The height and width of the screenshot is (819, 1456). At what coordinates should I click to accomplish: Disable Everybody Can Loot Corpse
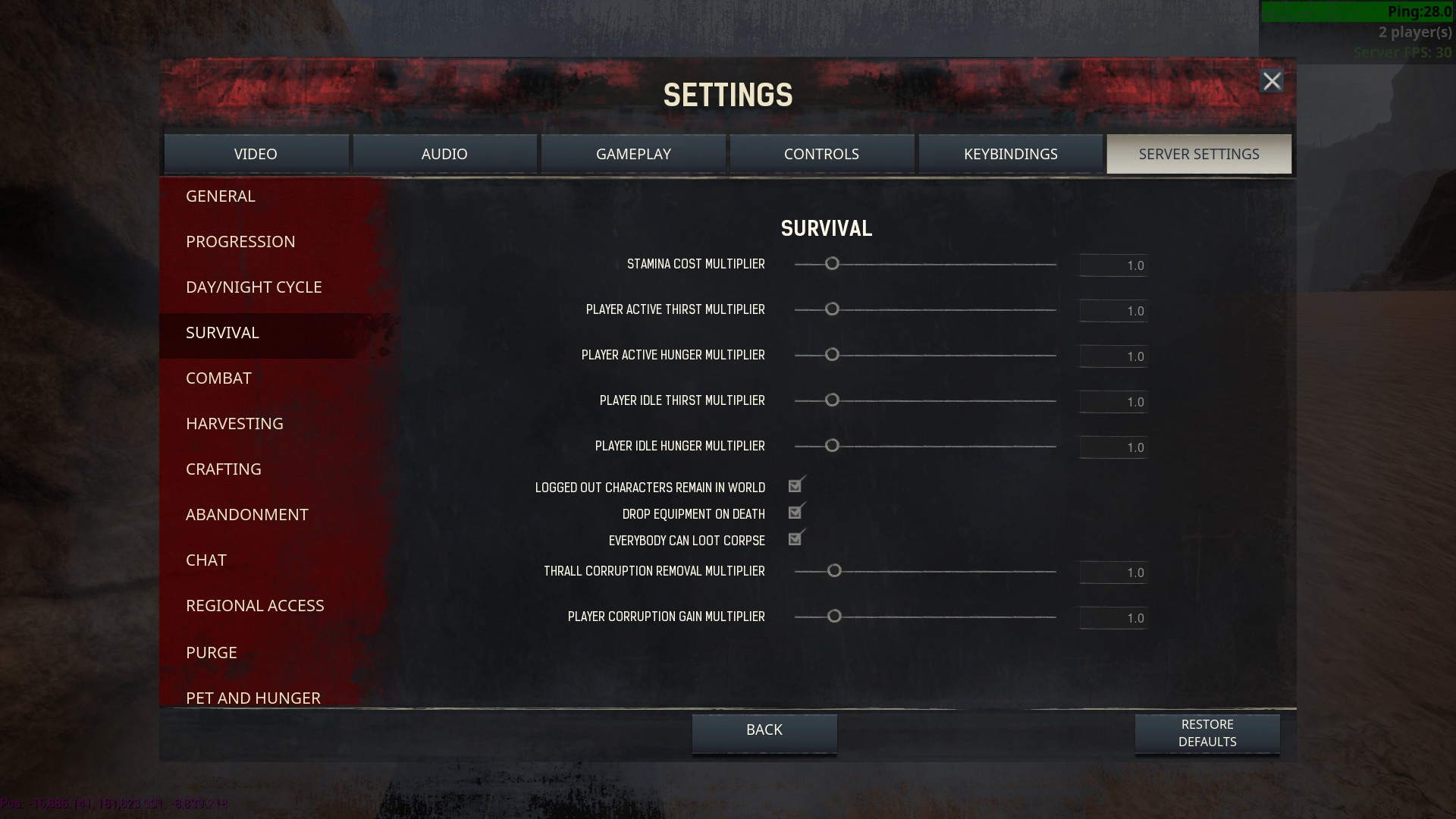pyautogui.click(x=795, y=539)
